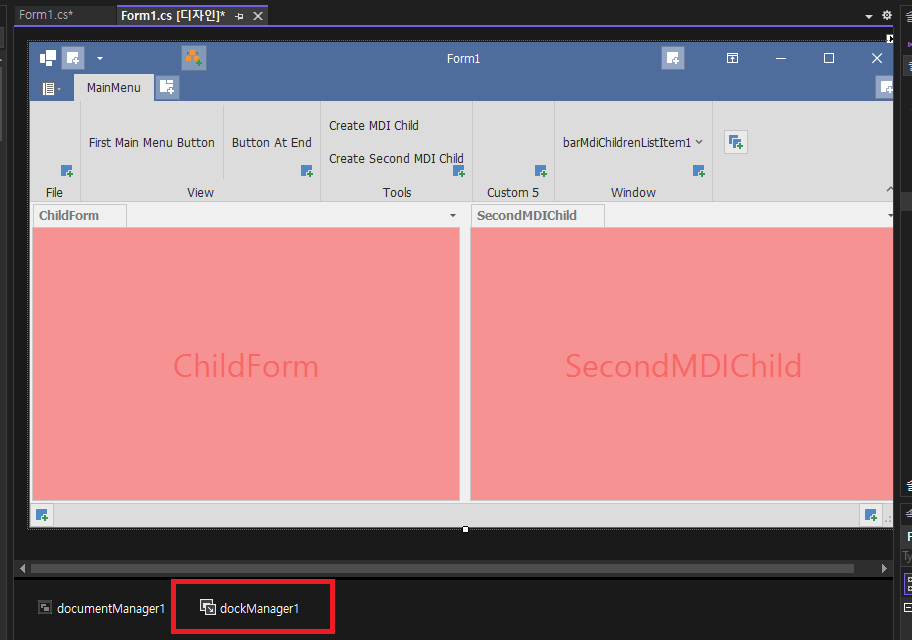Image resolution: width=912 pixels, height=640 pixels.
Task: Click add-item icon in Custom 5 group
Action: tap(541, 171)
